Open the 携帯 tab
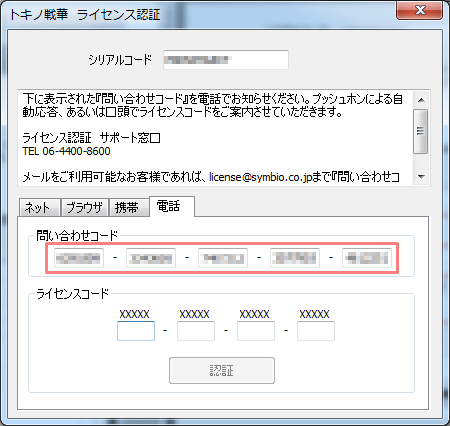 129,208
